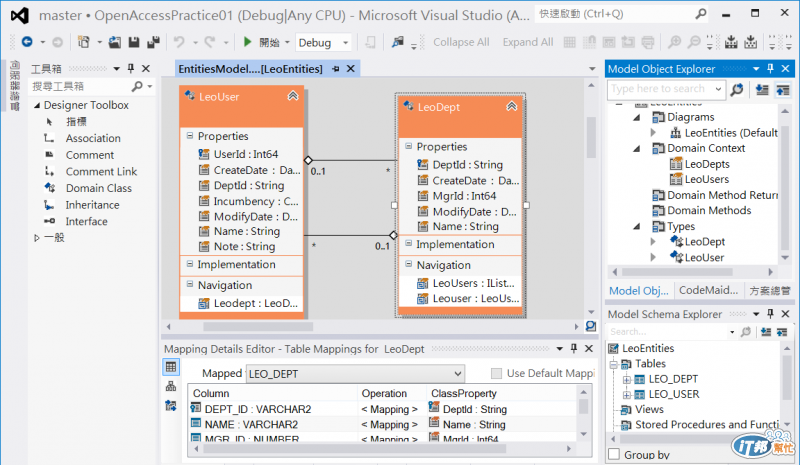Click the Undo toolbar icon
Viewport: 800px width, 465px height.
tap(179, 42)
